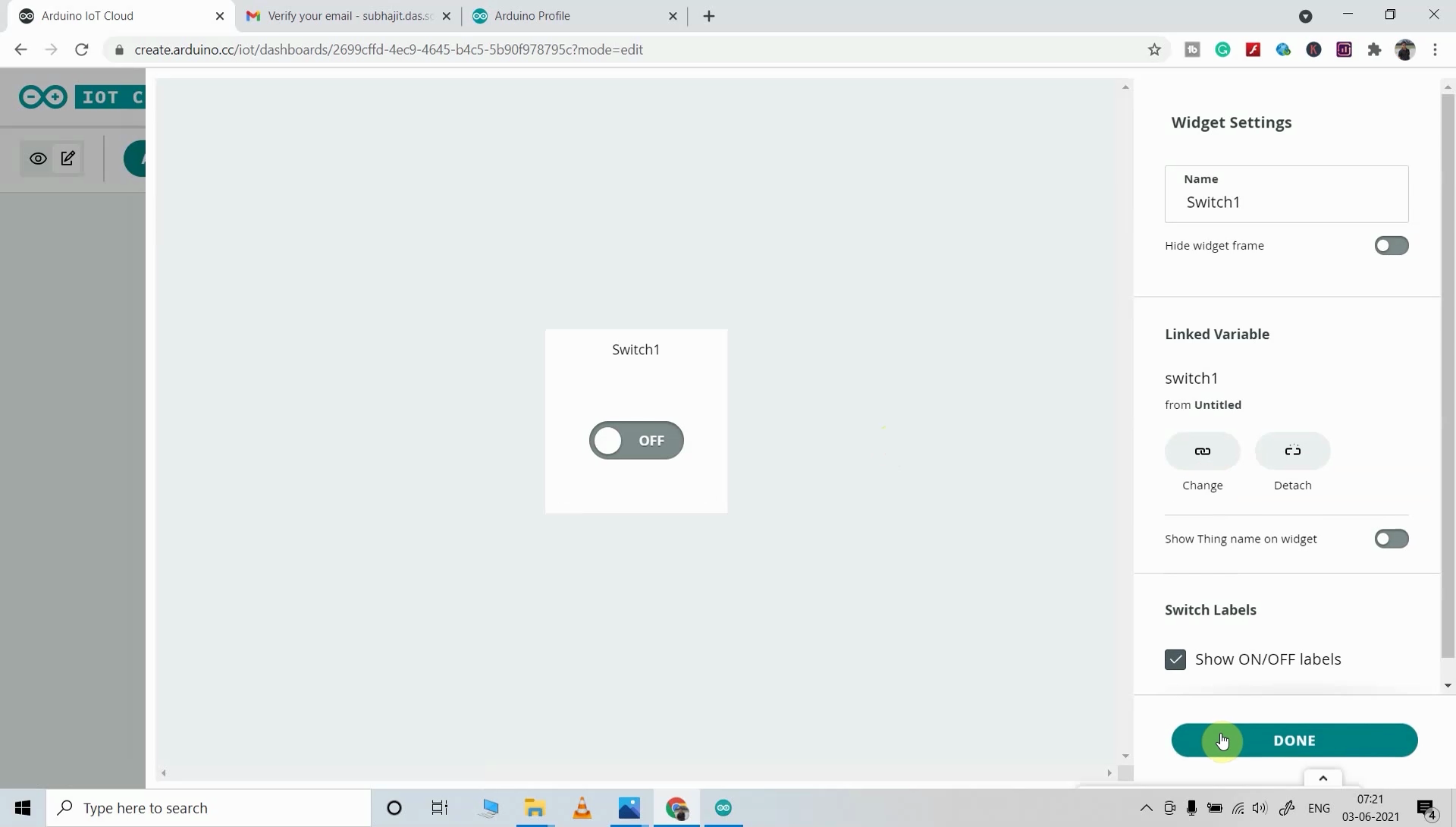
Task: Bookmark the page with the star icon
Action: coord(1154,49)
